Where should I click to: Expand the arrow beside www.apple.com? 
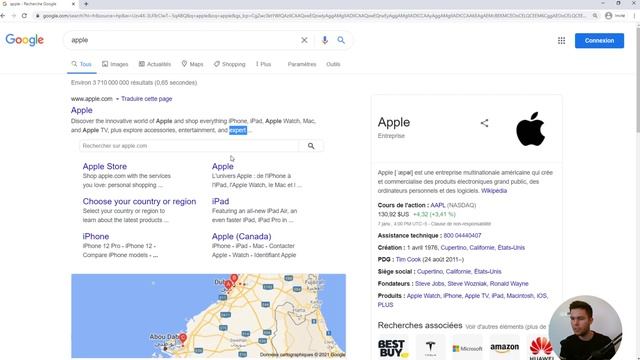click(x=117, y=99)
